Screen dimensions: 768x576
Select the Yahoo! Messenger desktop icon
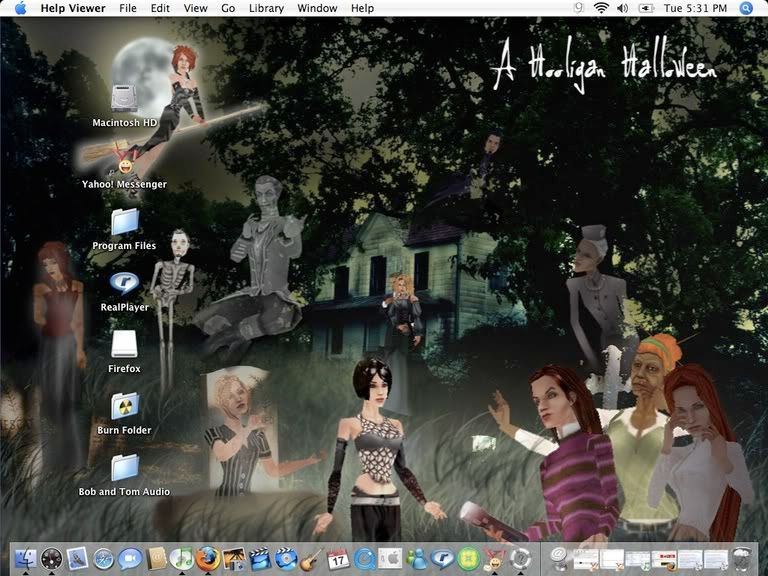124,159
